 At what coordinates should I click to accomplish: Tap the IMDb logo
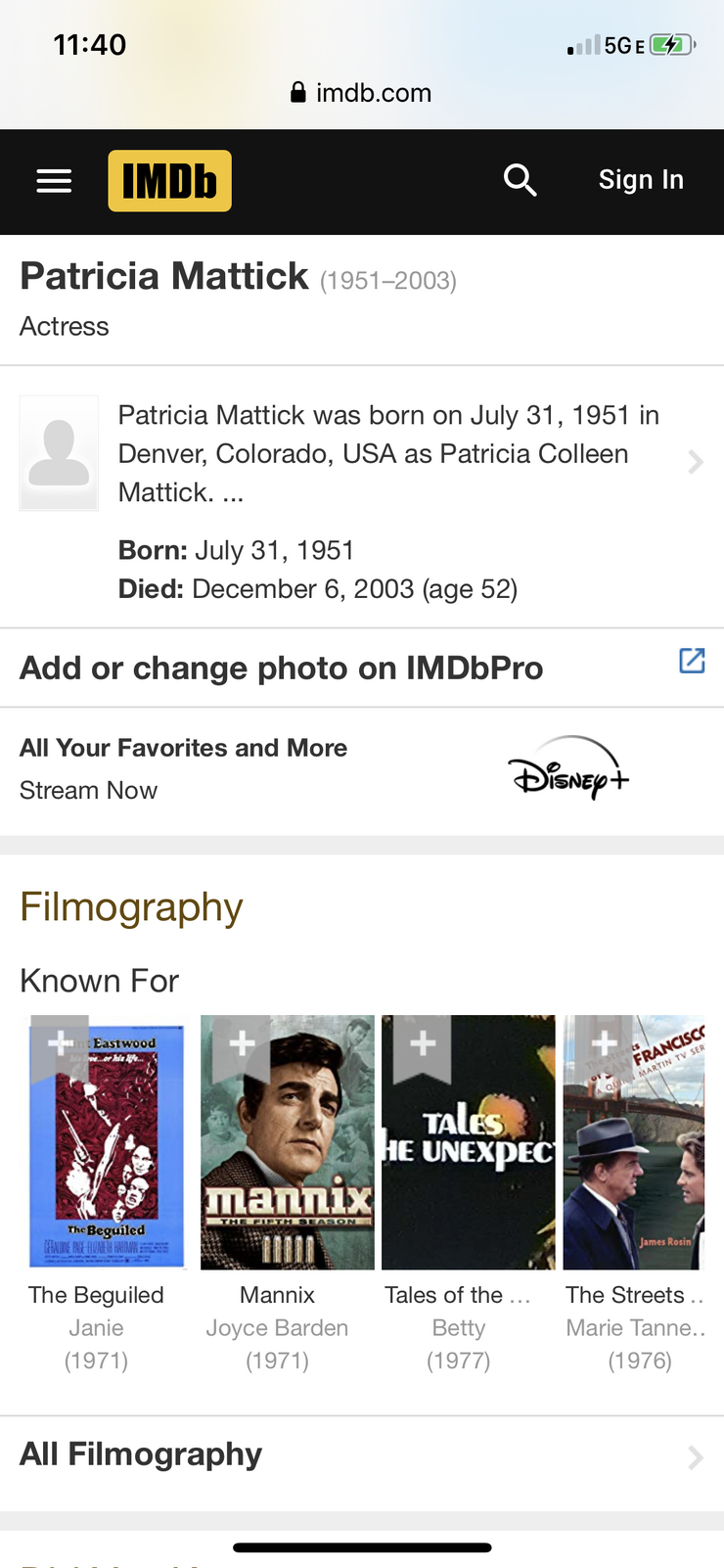[169, 181]
